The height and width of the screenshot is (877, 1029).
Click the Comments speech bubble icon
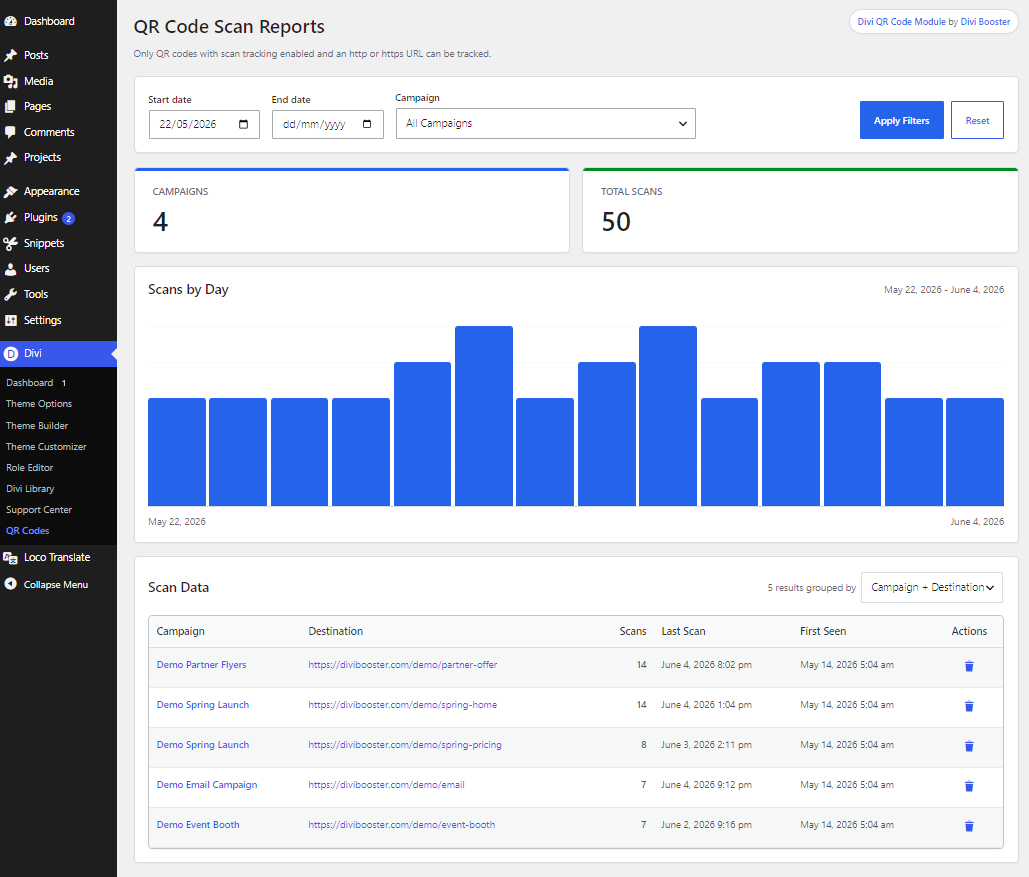point(10,132)
